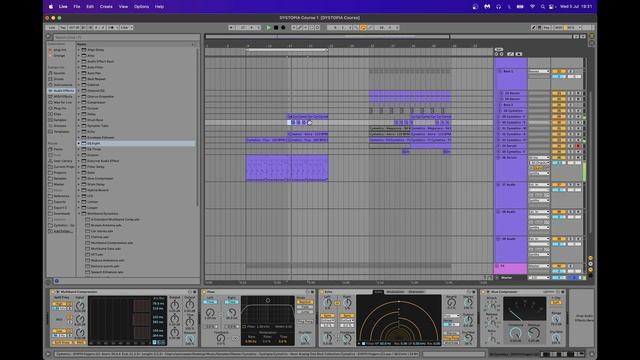Viewport: 640px width, 360px height.
Task: Open macOS Spotlight search
Action: coord(542,7)
